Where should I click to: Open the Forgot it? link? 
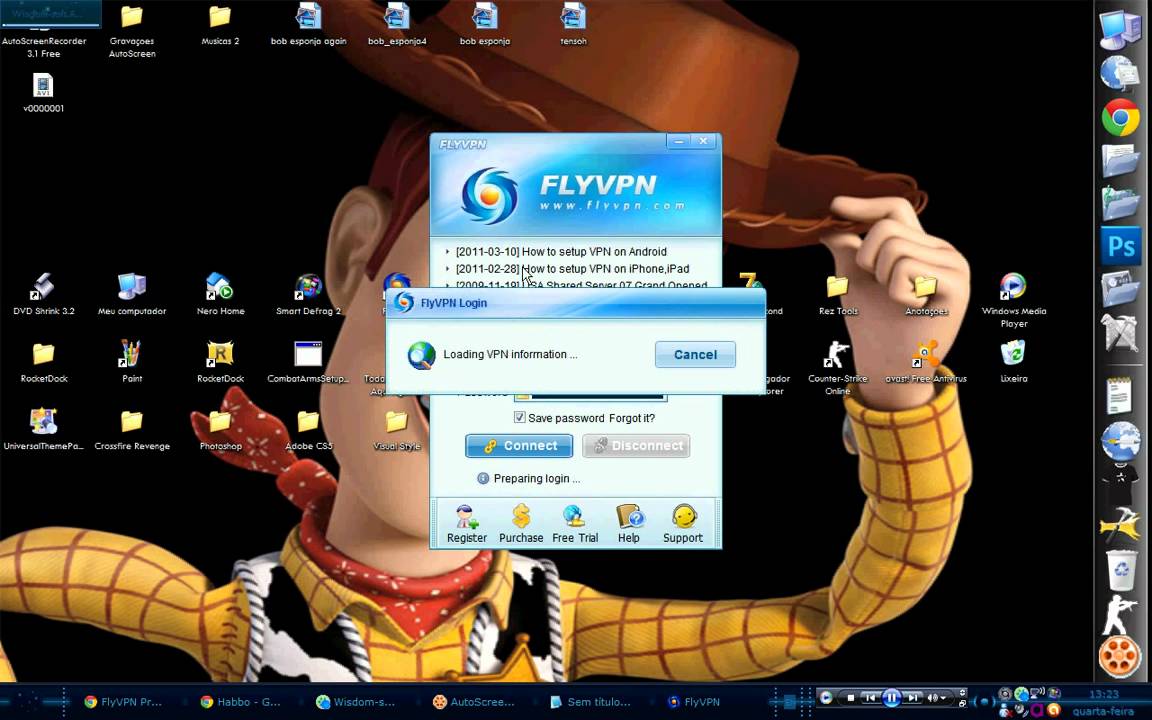(632, 418)
